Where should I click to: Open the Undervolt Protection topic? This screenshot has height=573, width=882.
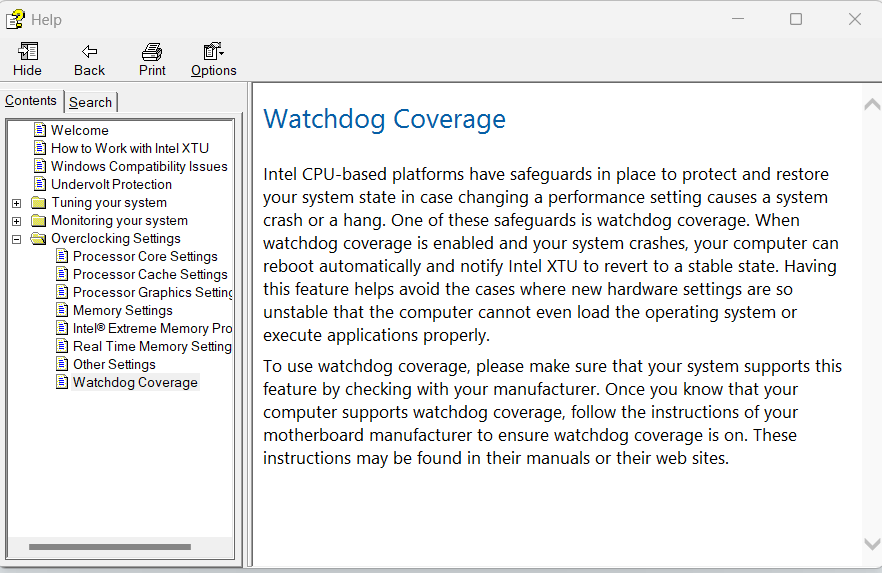point(111,184)
